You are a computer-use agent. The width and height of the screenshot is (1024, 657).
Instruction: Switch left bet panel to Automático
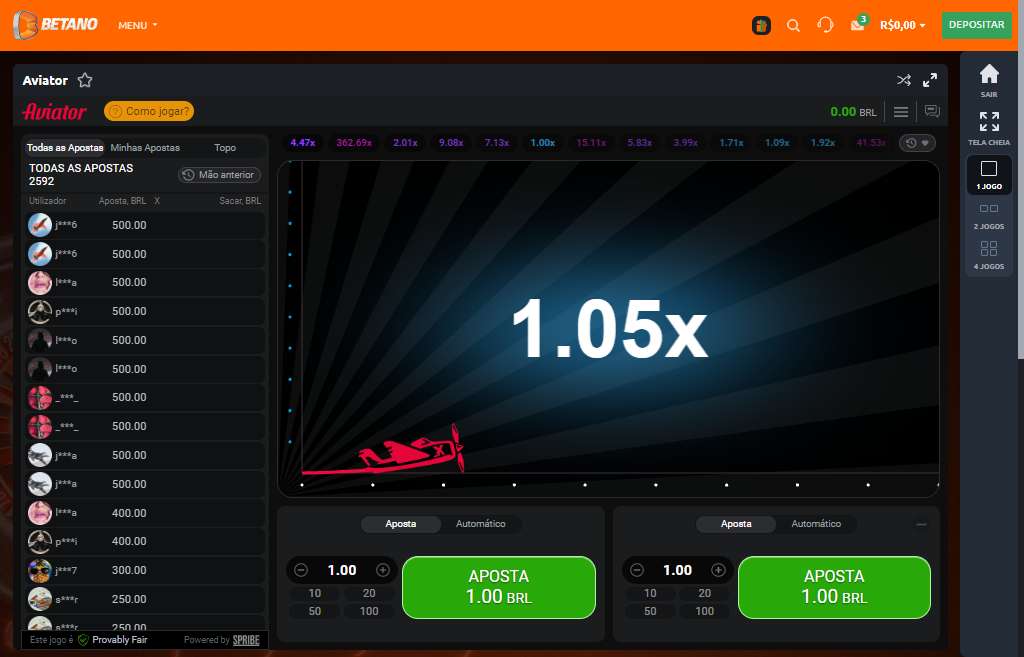[x=480, y=524]
